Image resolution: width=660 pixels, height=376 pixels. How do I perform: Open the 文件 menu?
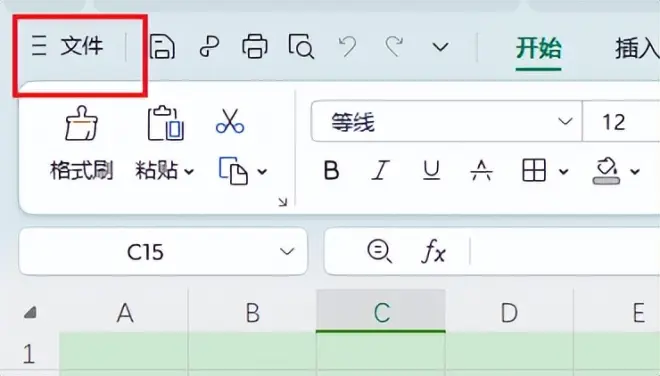(x=82, y=45)
